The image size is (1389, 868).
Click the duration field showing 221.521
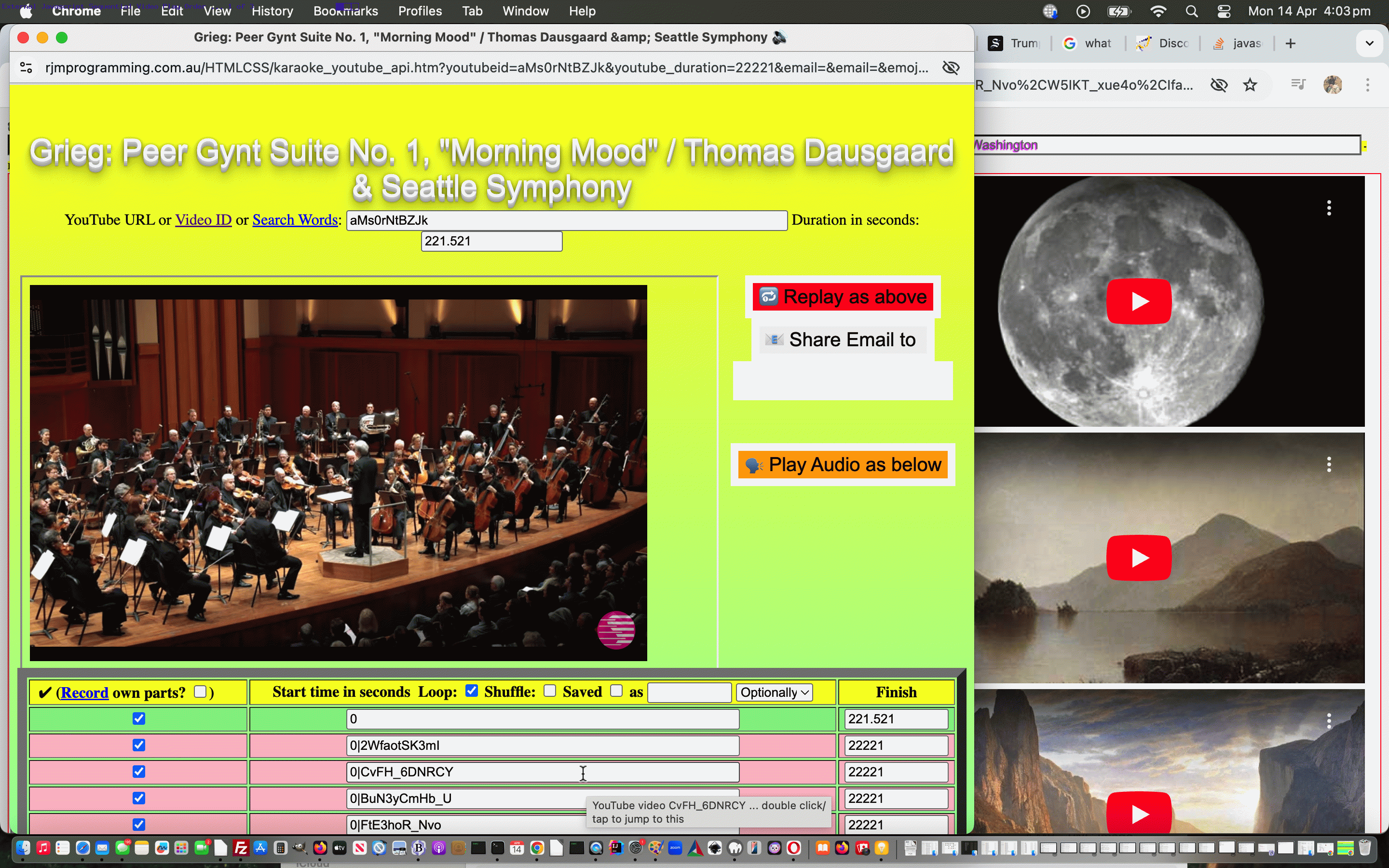tap(491, 241)
